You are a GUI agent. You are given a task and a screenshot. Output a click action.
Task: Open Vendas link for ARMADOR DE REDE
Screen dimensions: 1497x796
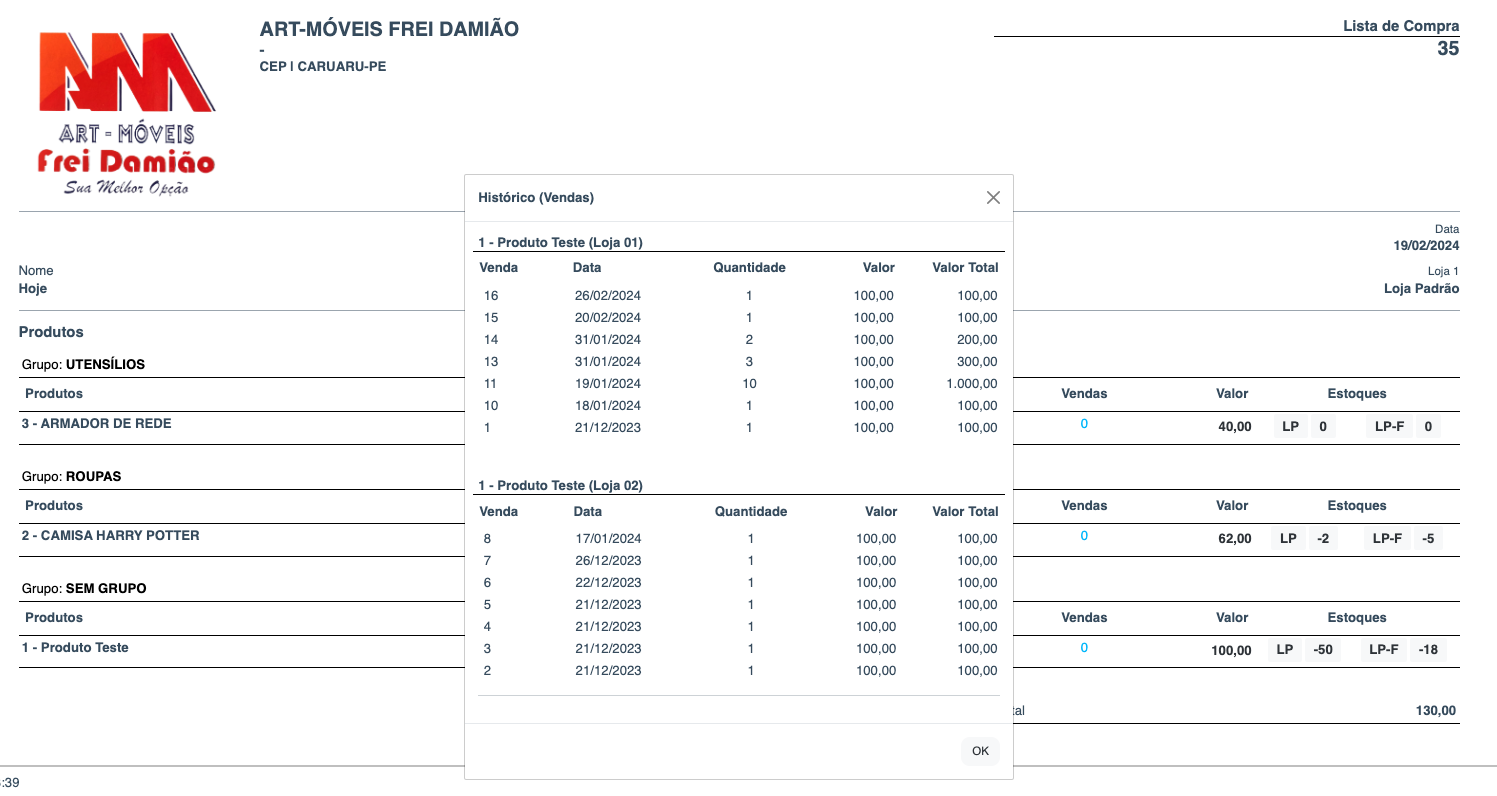click(1084, 424)
